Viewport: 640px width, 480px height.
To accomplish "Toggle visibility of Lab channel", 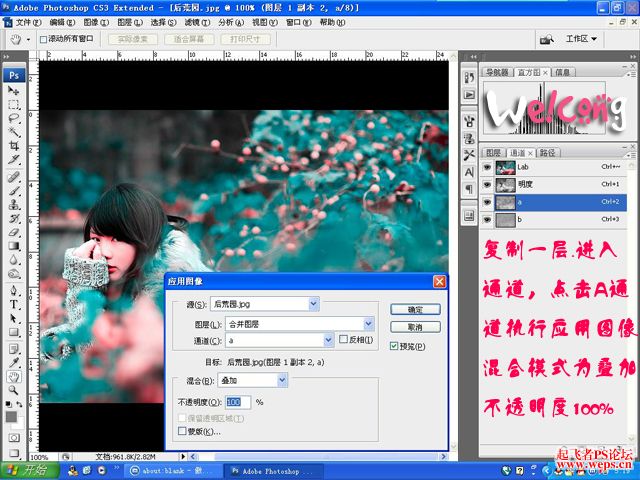I will [x=487, y=167].
